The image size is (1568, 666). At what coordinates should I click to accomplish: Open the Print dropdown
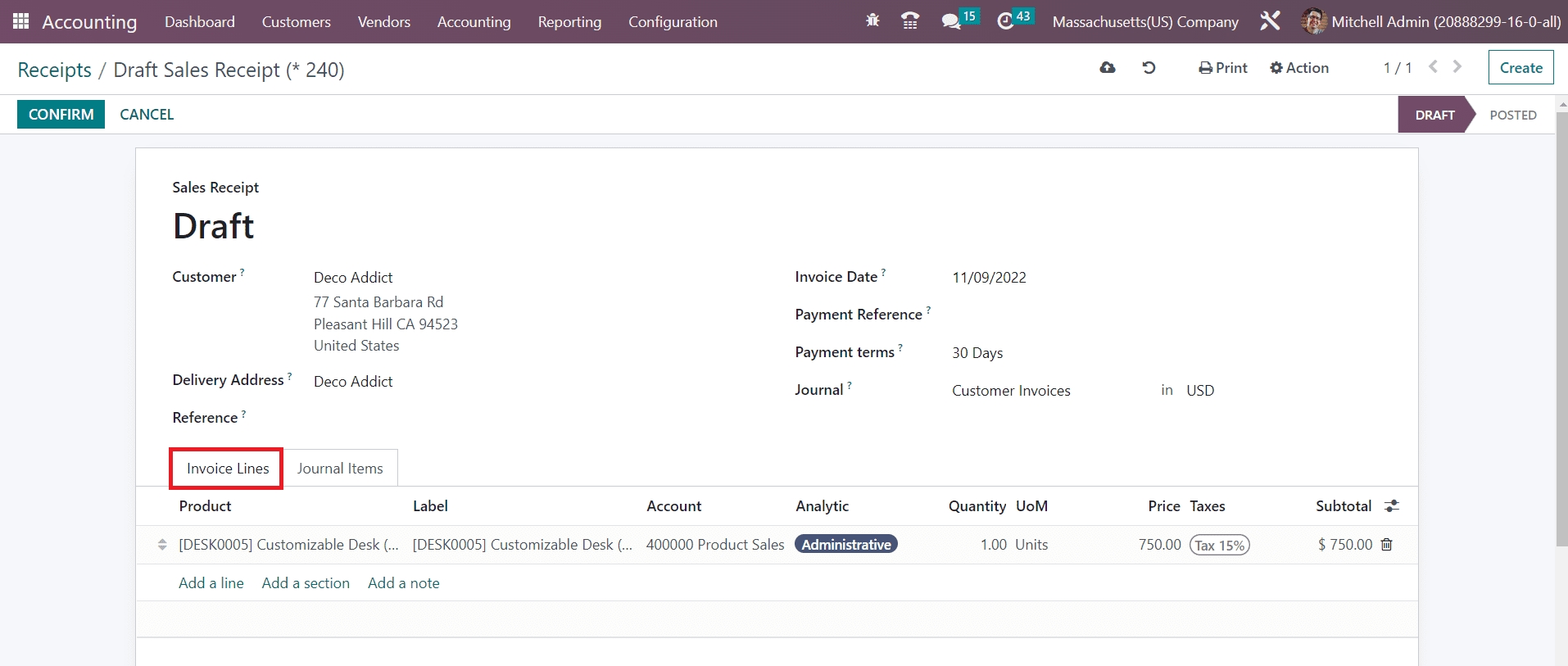pos(1223,68)
